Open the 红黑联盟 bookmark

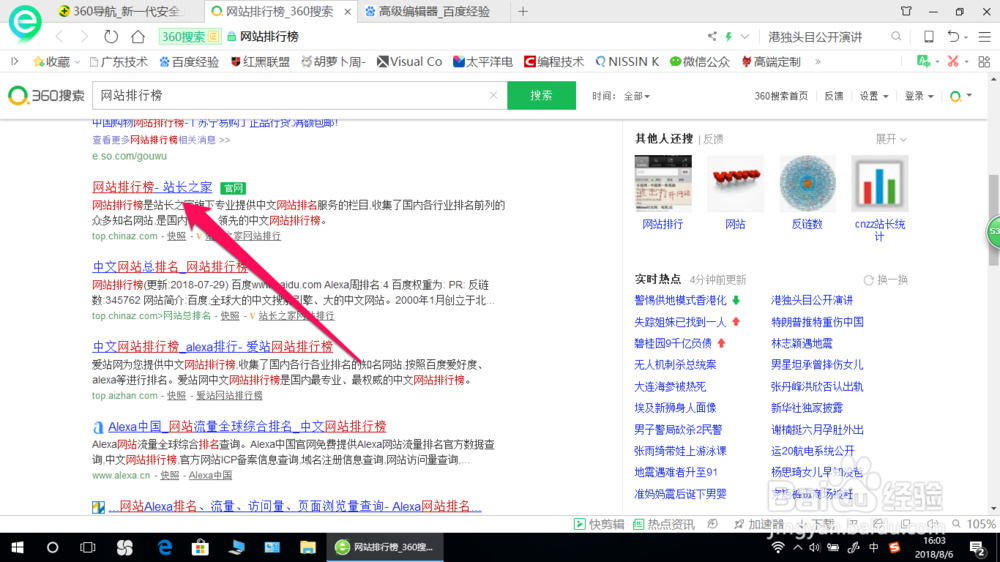tap(260, 61)
